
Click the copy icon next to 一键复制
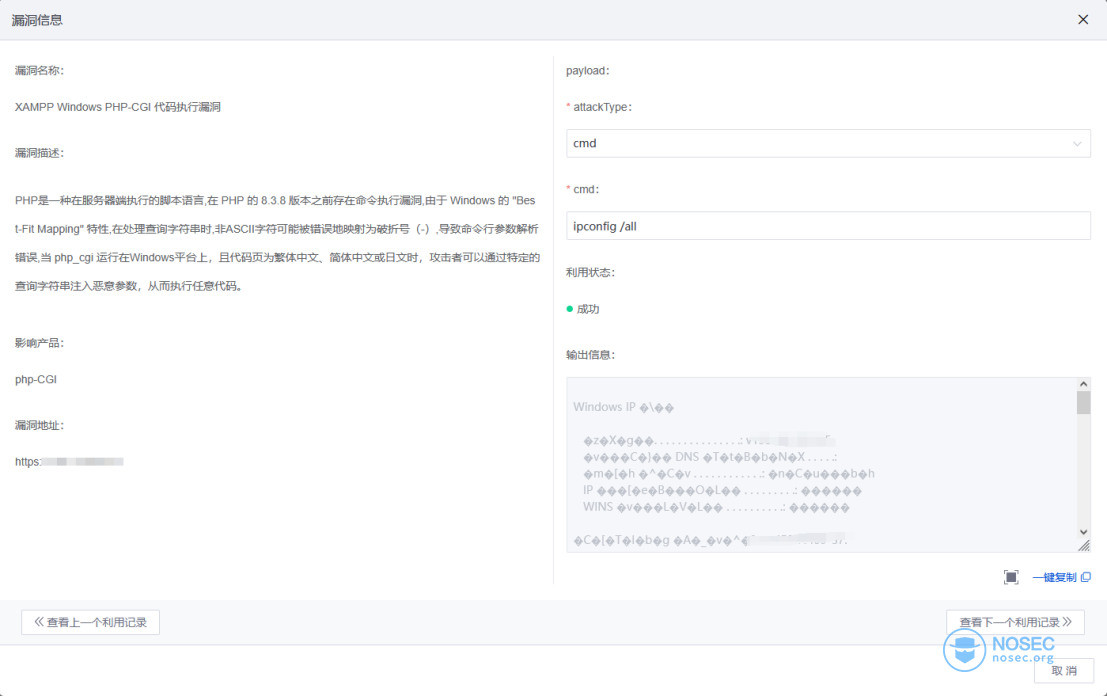pos(1086,577)
